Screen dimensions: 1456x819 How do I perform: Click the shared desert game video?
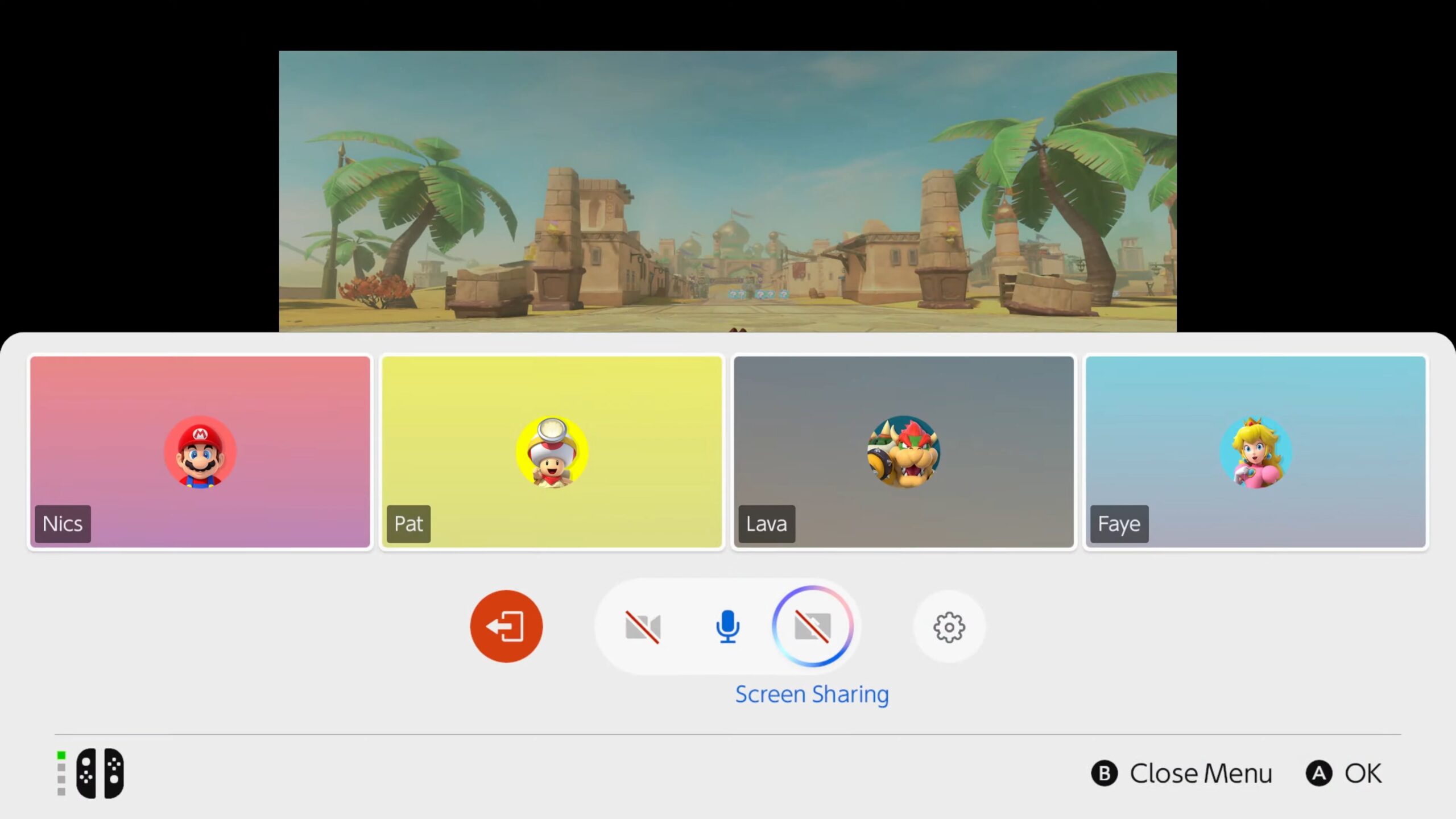coord(727,191)
